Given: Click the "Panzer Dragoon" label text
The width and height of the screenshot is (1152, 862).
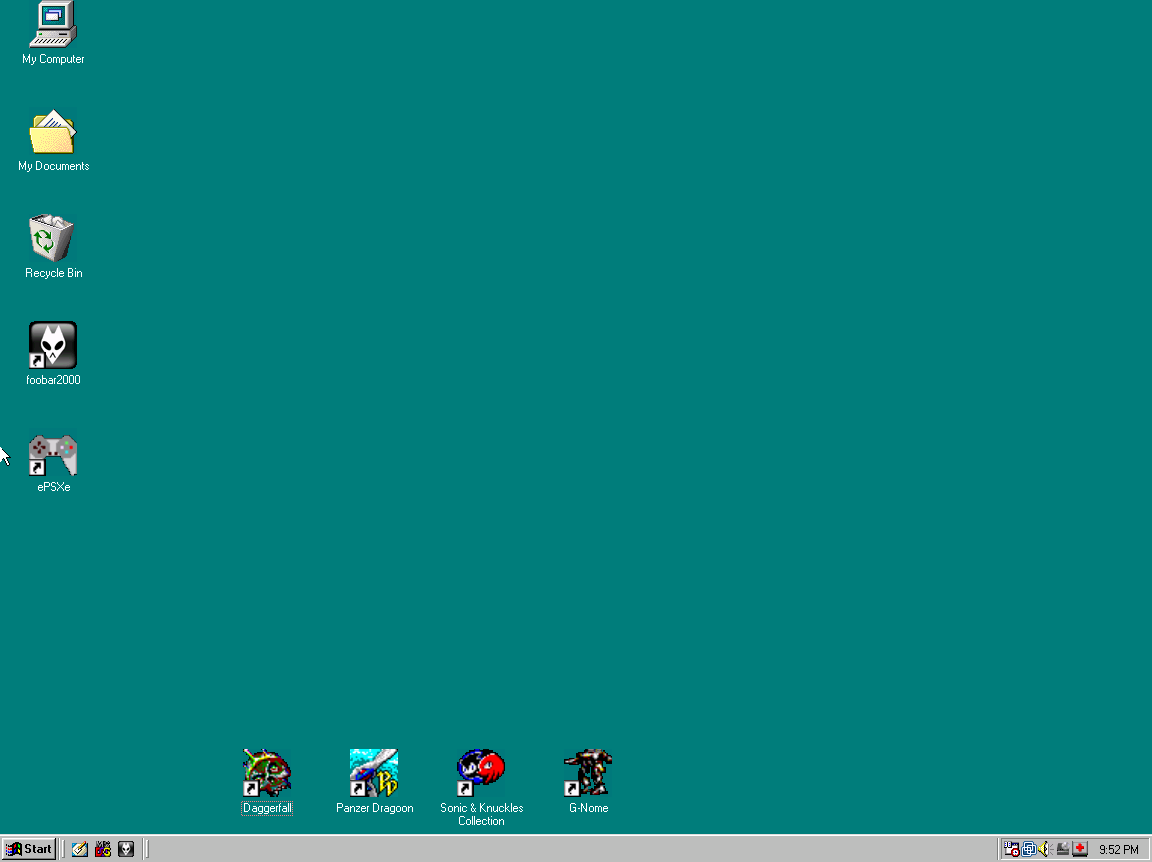Looking at the screenshot, I should point(375,808).
